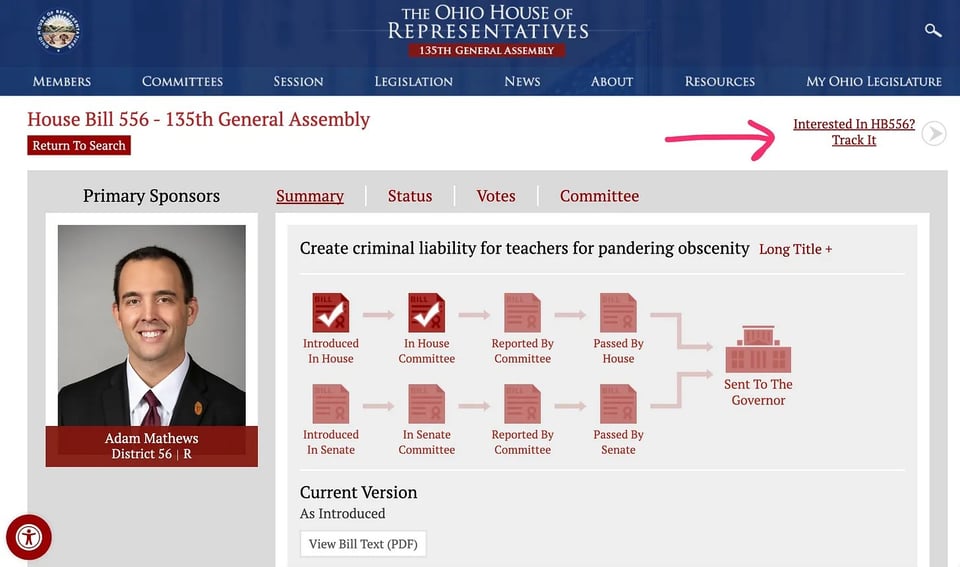Screen dimensions: 960x567
Task: Open the Committees menu
Action: 182,81
